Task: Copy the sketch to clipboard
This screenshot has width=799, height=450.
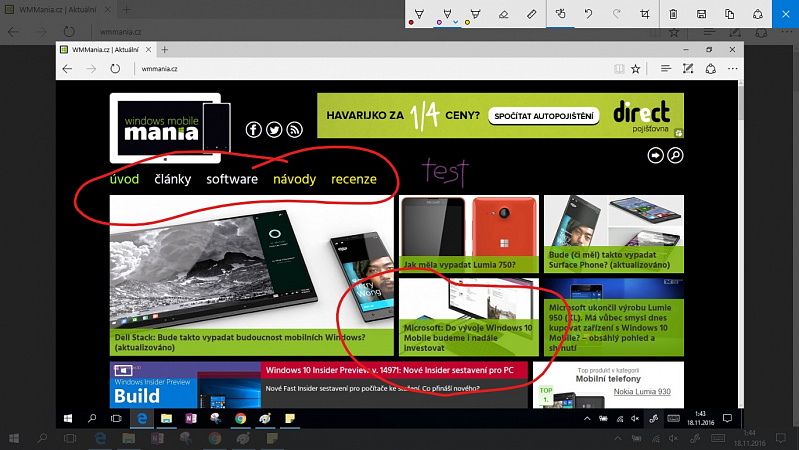Action: pos(730,14)
